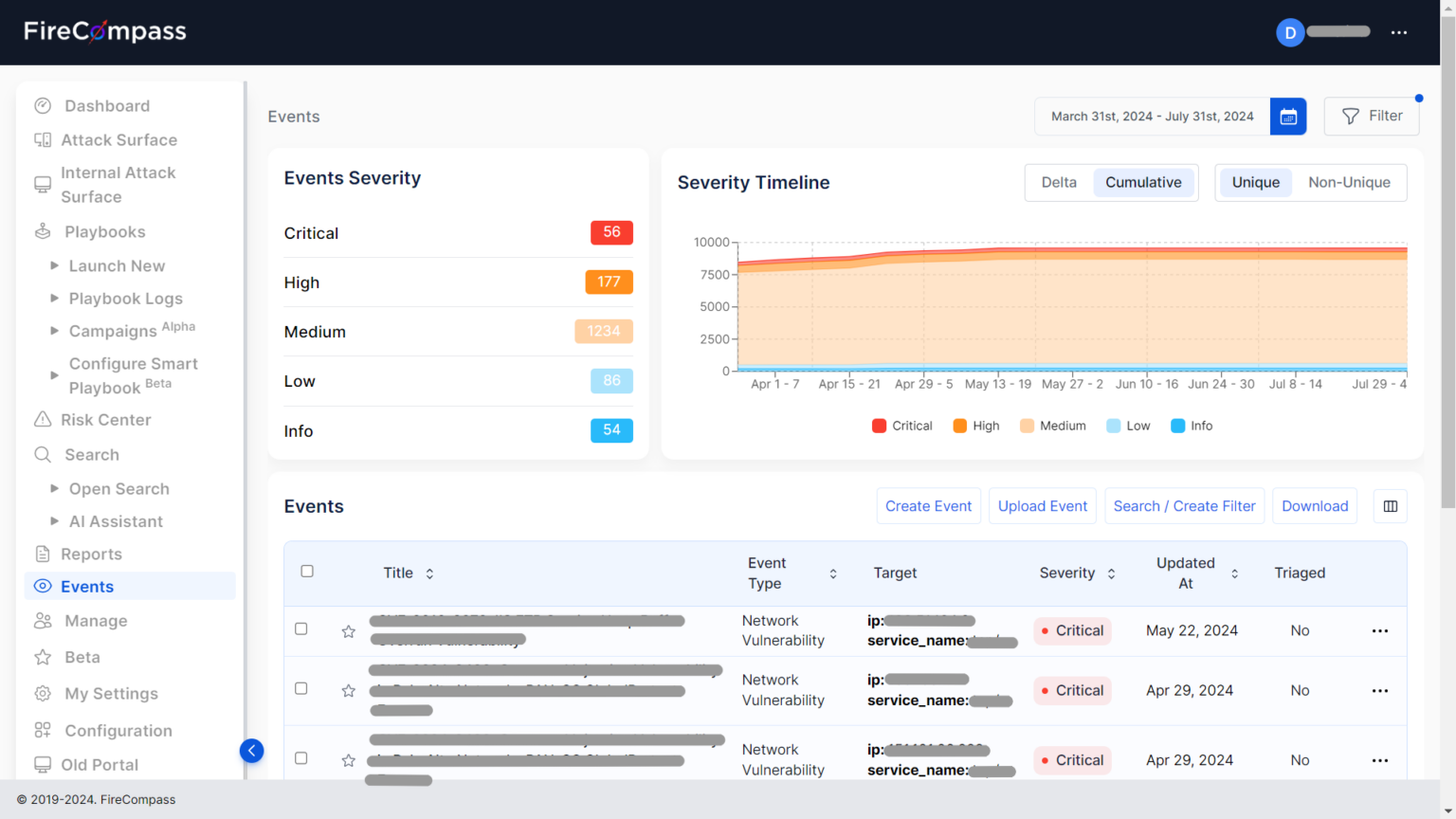Check the select-all checkbox in the Events table
The image size is (1456, 819).
306,571
